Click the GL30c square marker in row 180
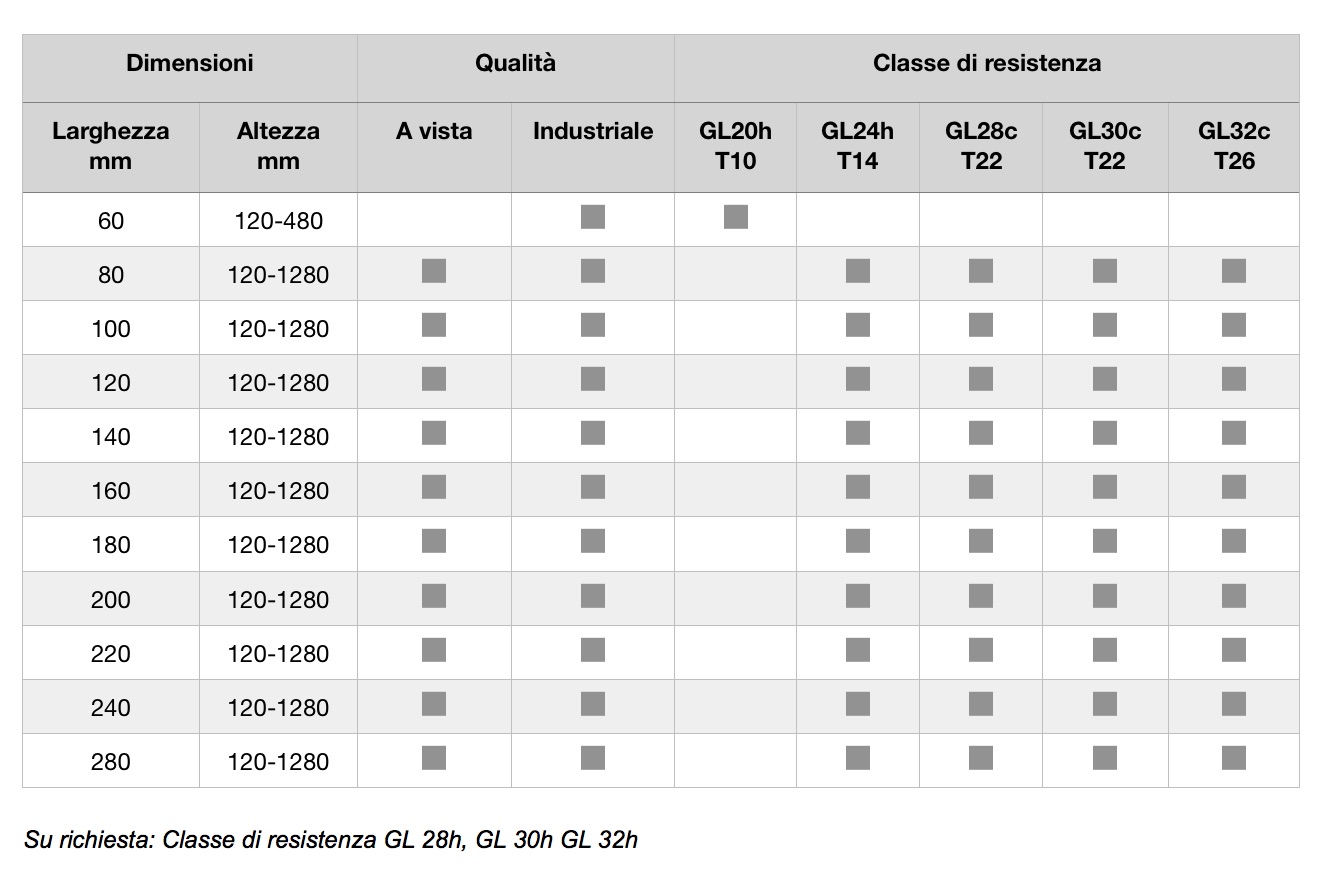 point(1105,541)
